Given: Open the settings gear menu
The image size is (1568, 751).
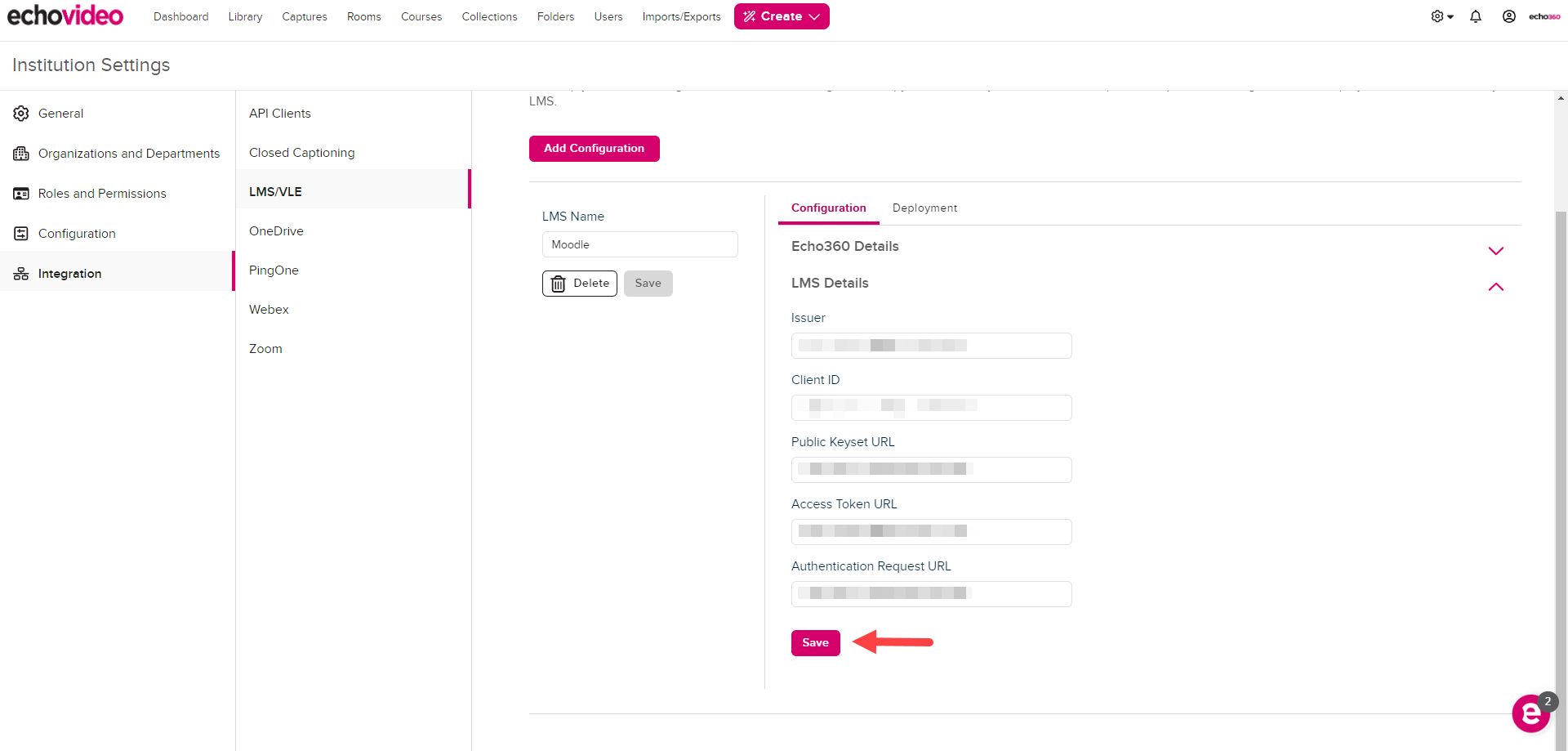Looking at the screenshot, I should [x=1441, y=16].
